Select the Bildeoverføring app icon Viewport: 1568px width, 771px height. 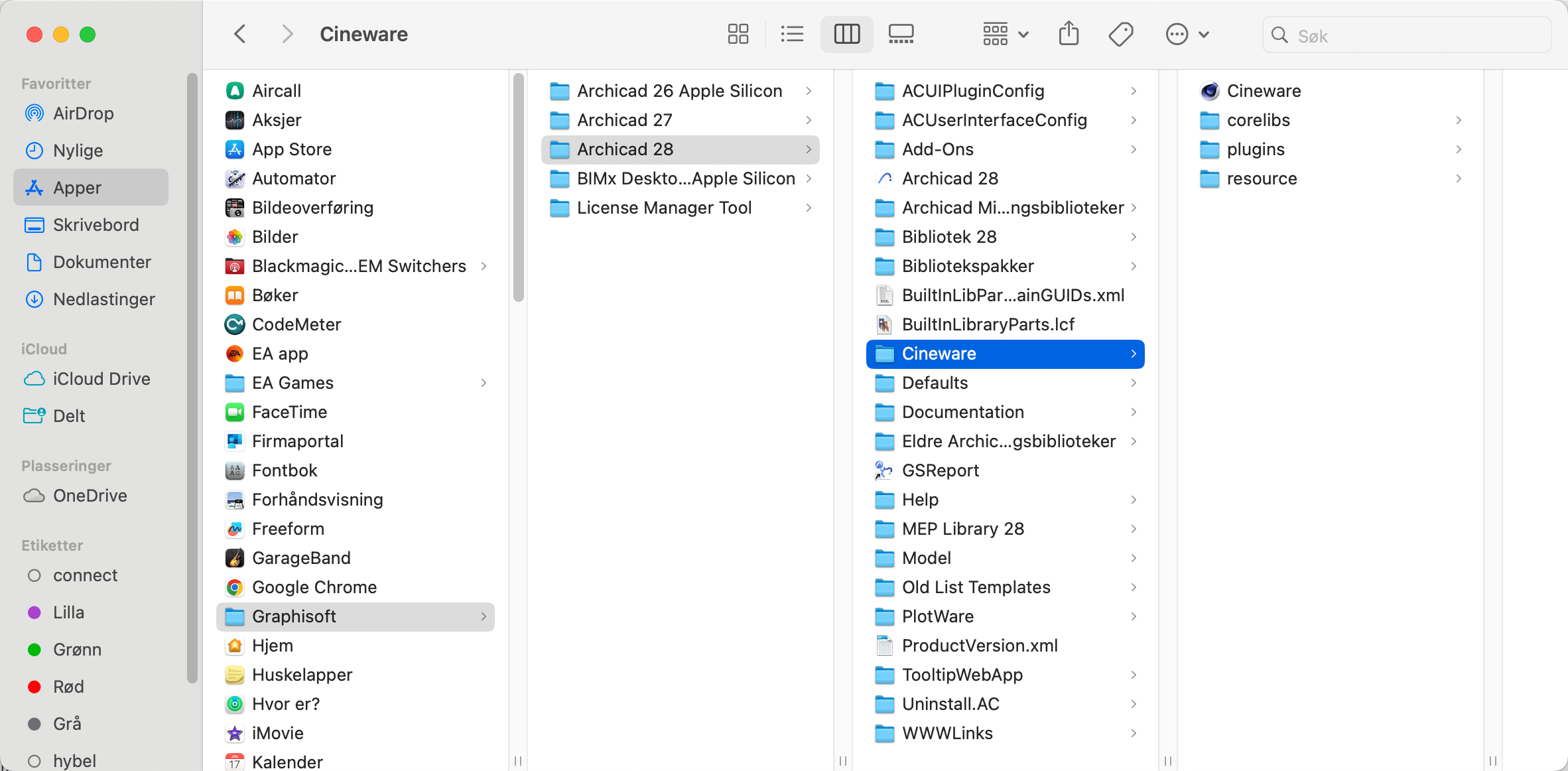click(x=235, y=208)
